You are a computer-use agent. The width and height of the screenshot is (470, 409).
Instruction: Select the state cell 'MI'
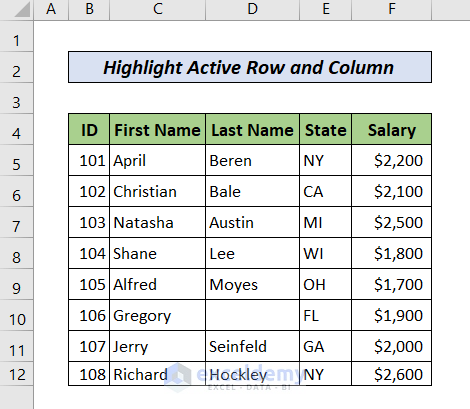pos(326,222)
